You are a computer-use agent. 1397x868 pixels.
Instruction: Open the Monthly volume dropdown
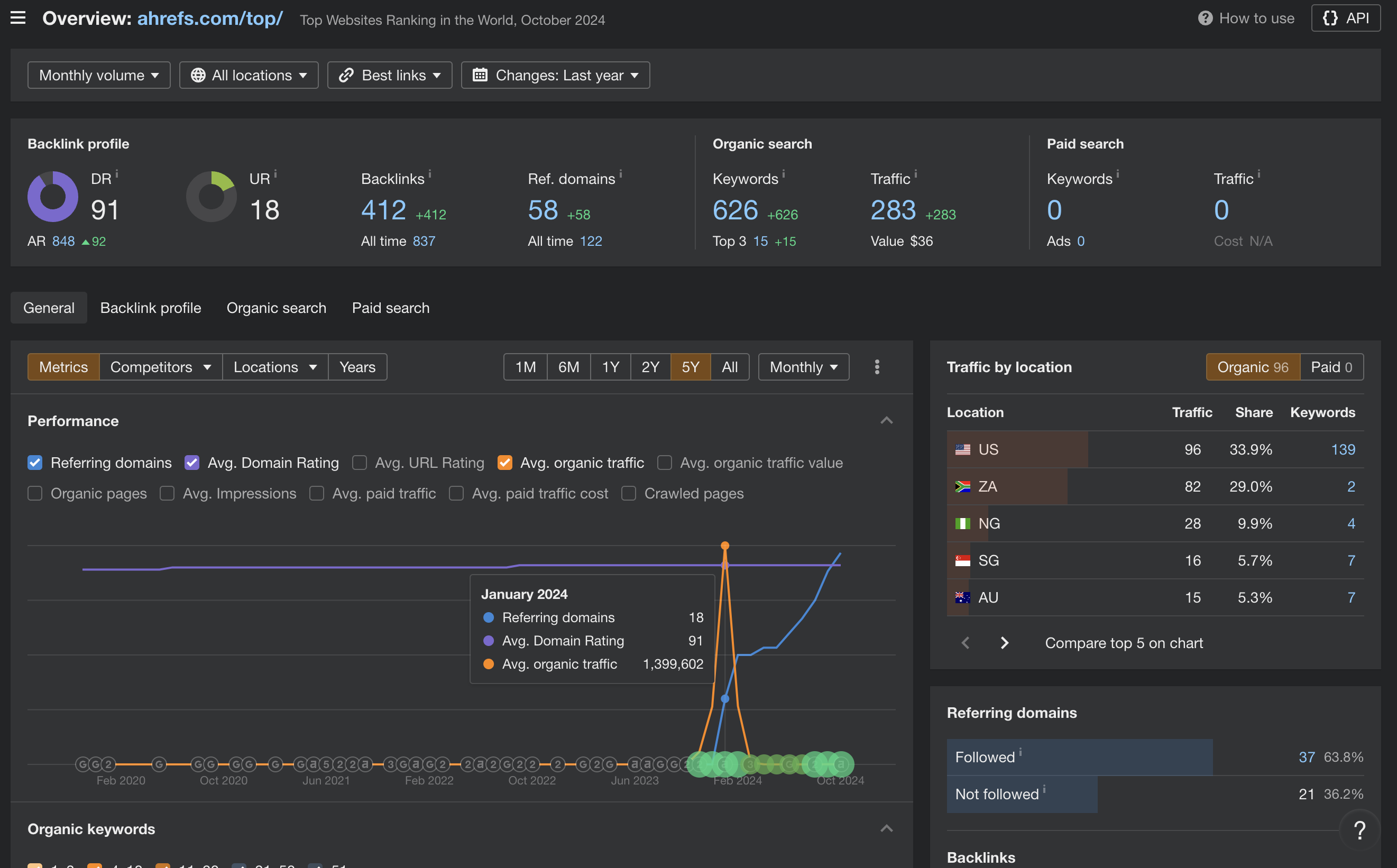click(x=99, y=75)
